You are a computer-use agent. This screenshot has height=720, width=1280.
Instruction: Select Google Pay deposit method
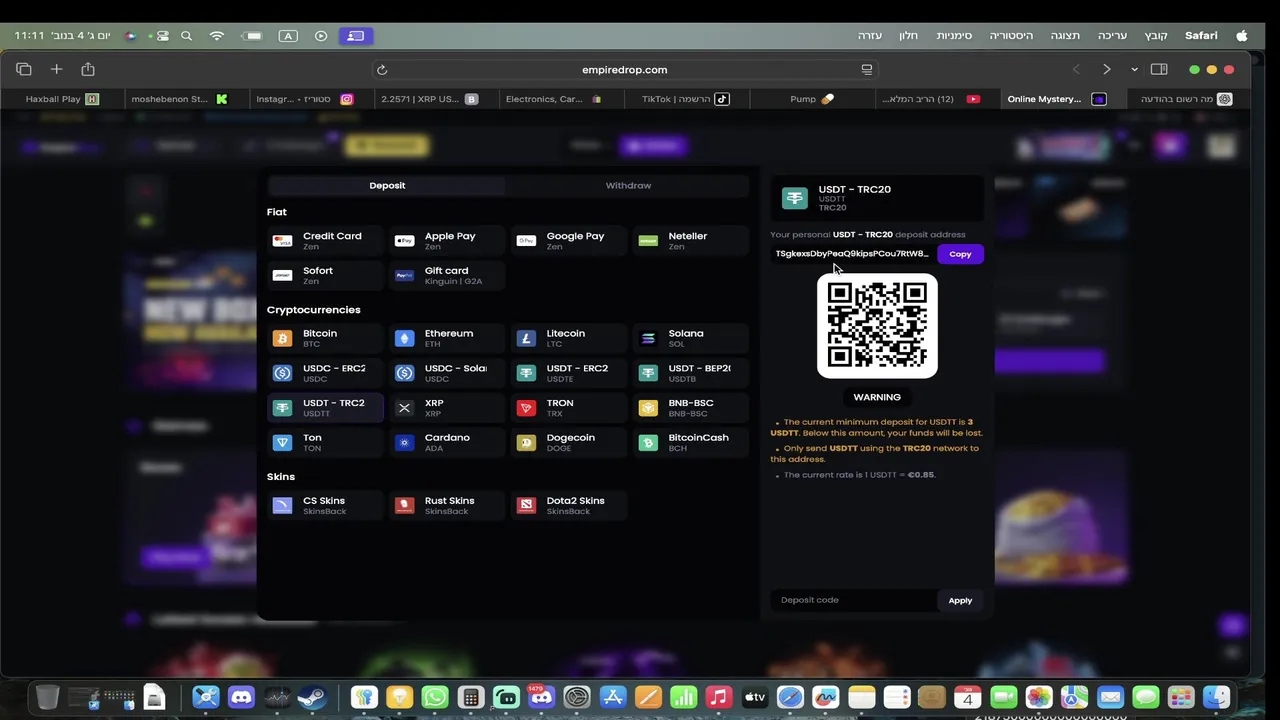569,241
